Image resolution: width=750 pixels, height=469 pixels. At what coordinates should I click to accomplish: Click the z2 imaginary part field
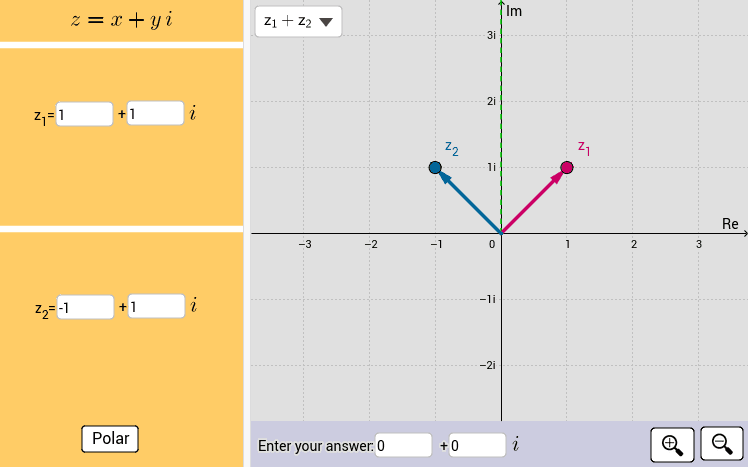coord(156,306)
